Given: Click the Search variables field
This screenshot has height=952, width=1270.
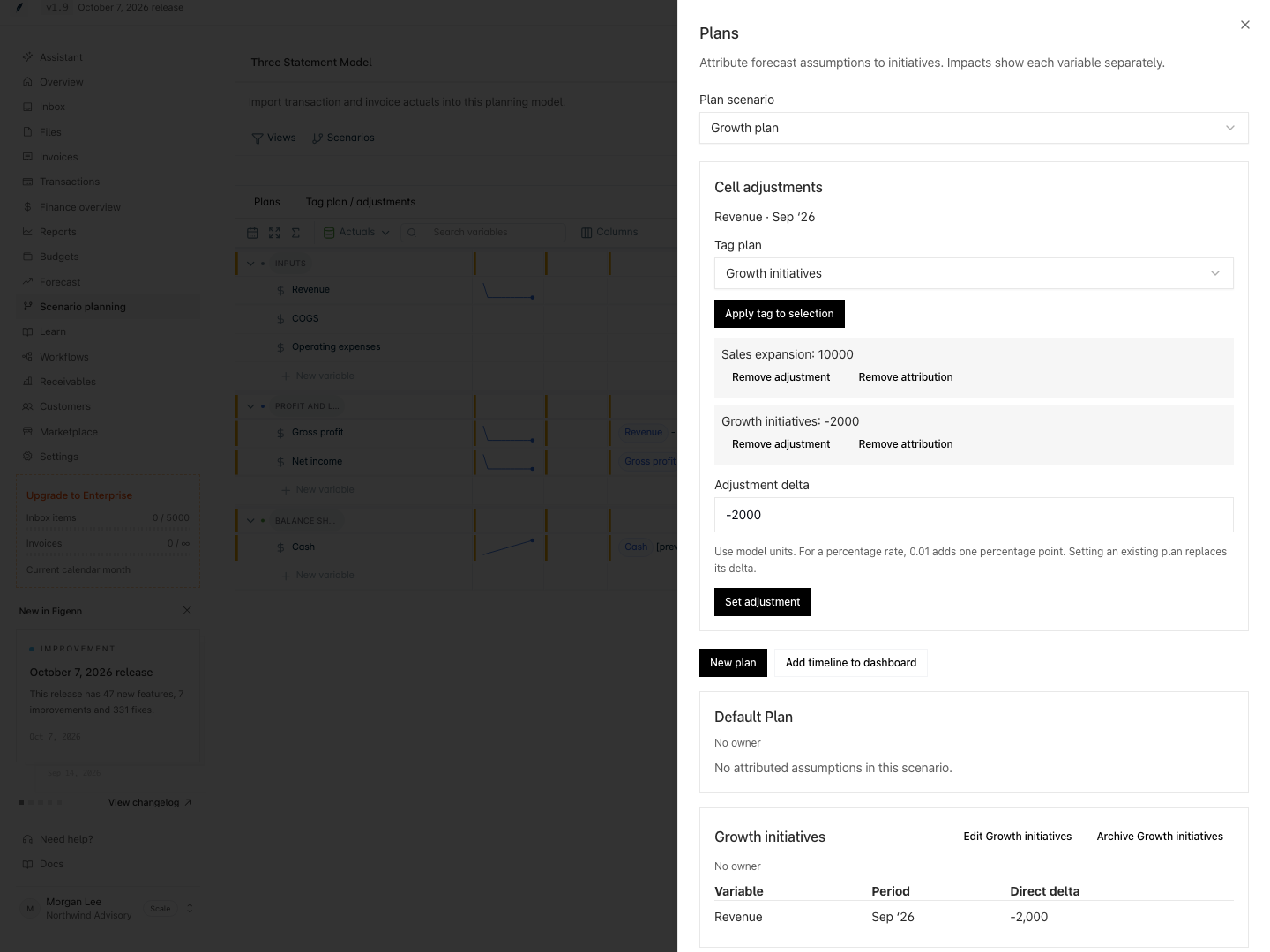Looking at the screenshot, I should (484, 233).
